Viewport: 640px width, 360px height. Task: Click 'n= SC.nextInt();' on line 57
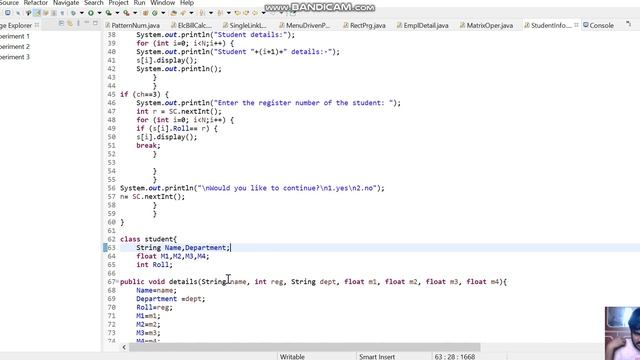point(152,197)
